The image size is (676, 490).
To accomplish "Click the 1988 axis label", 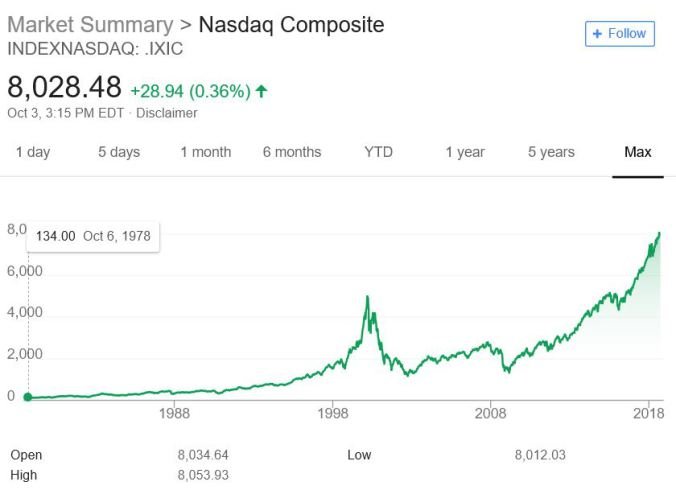I will click(x=174, y=413).
